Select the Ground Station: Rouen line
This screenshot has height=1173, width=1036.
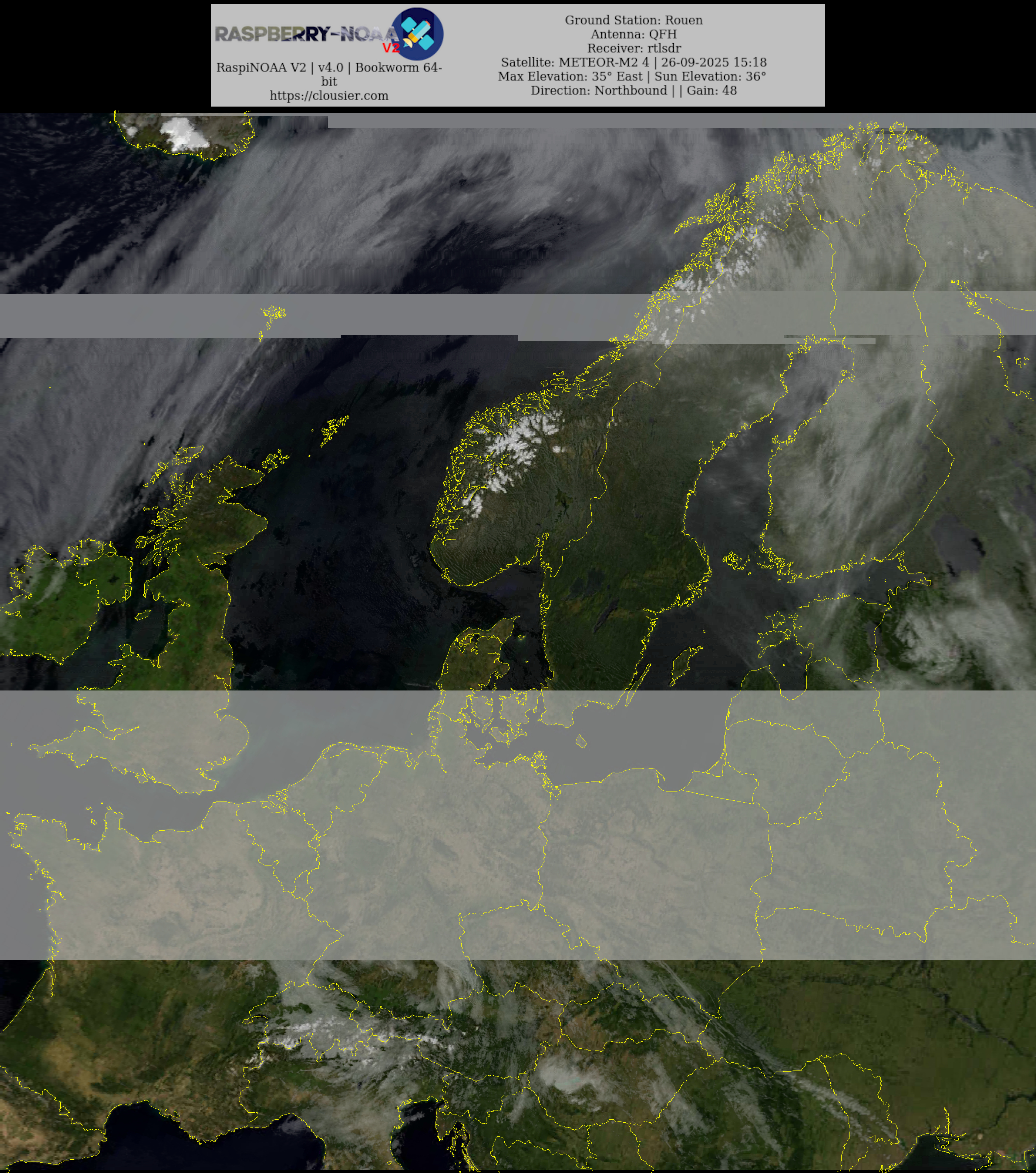click(x=634, y=20)
